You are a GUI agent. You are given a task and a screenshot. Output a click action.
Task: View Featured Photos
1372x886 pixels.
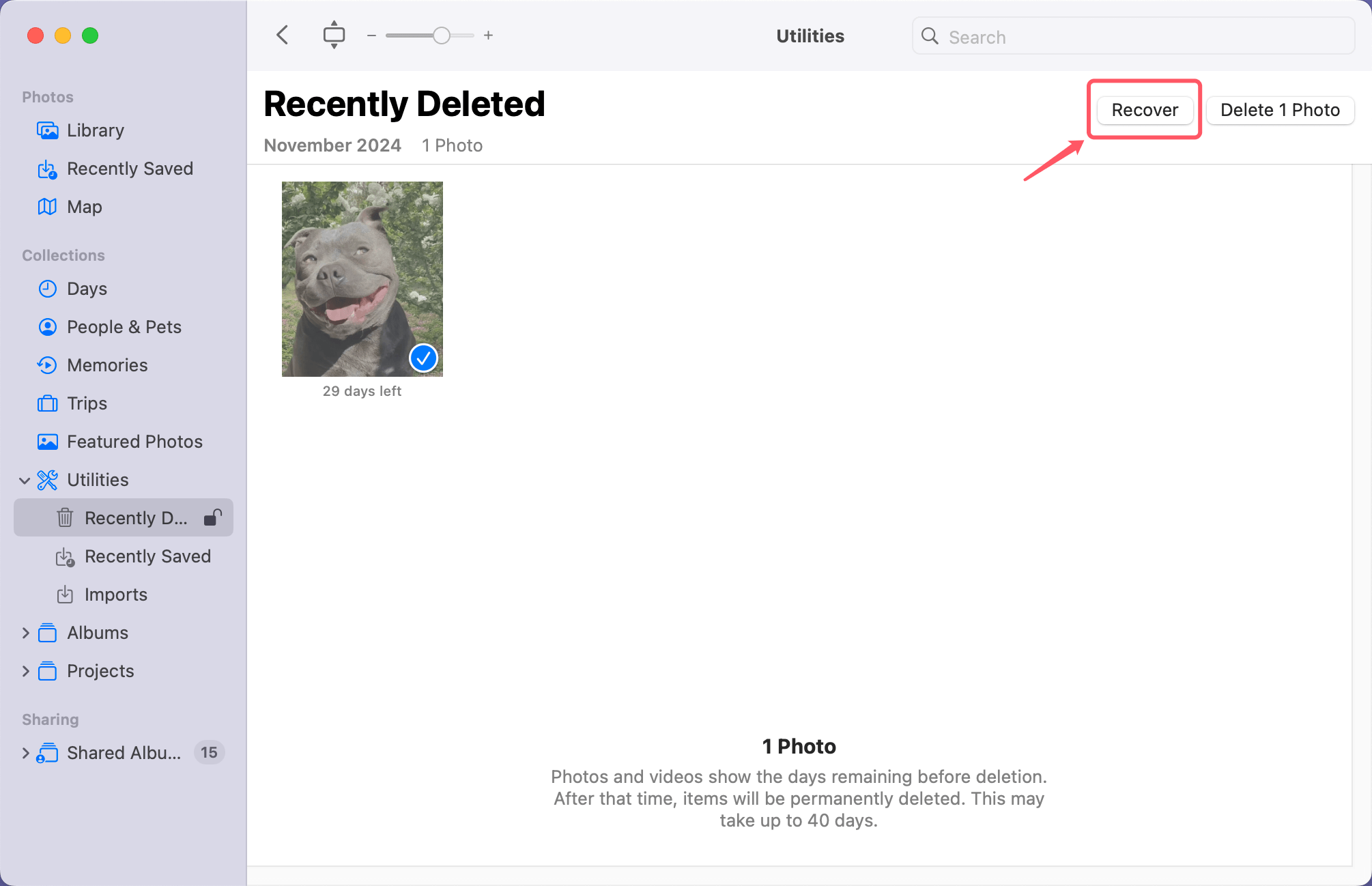point(134,441)
